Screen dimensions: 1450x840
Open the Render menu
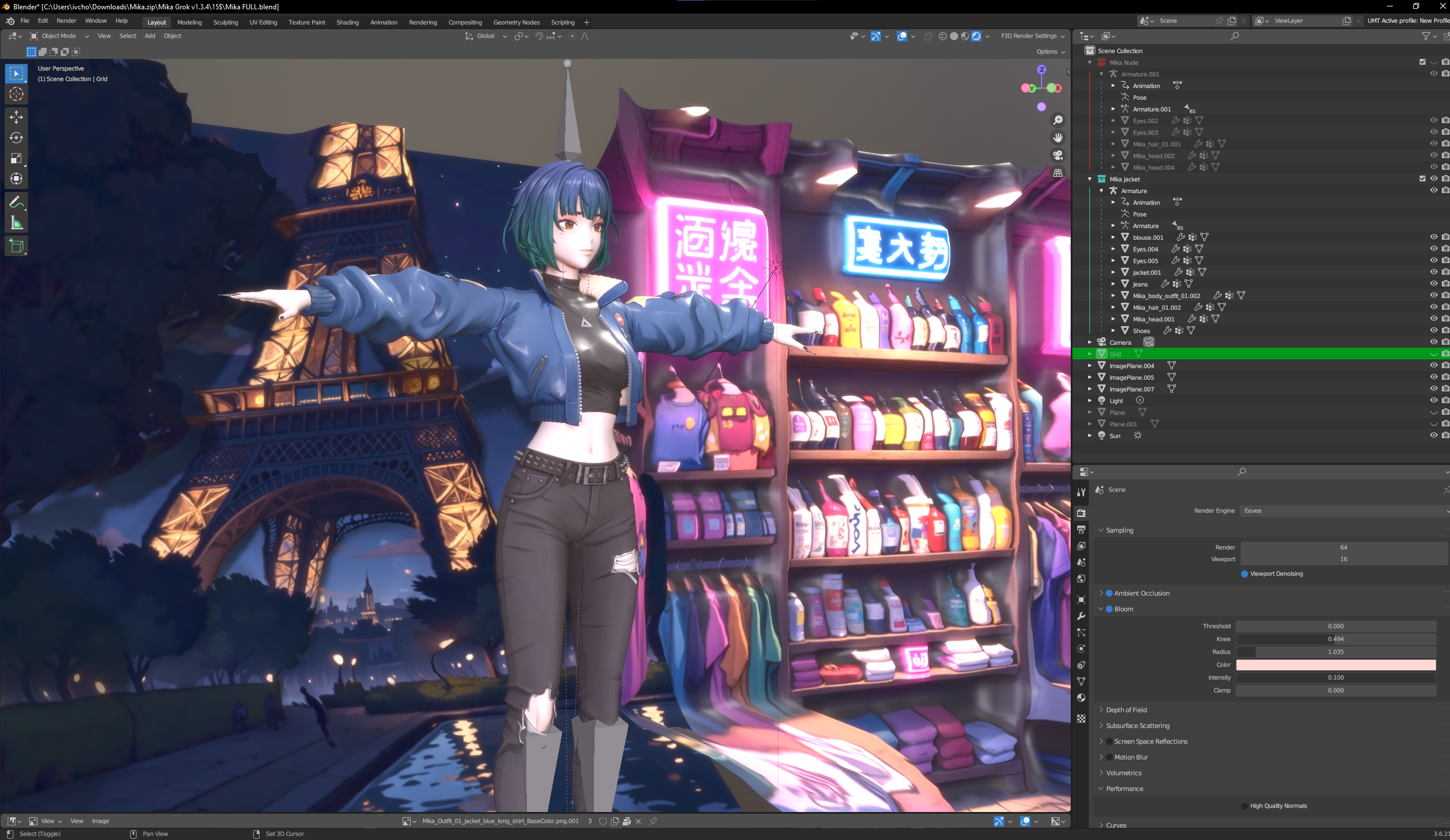click(66, 20)
